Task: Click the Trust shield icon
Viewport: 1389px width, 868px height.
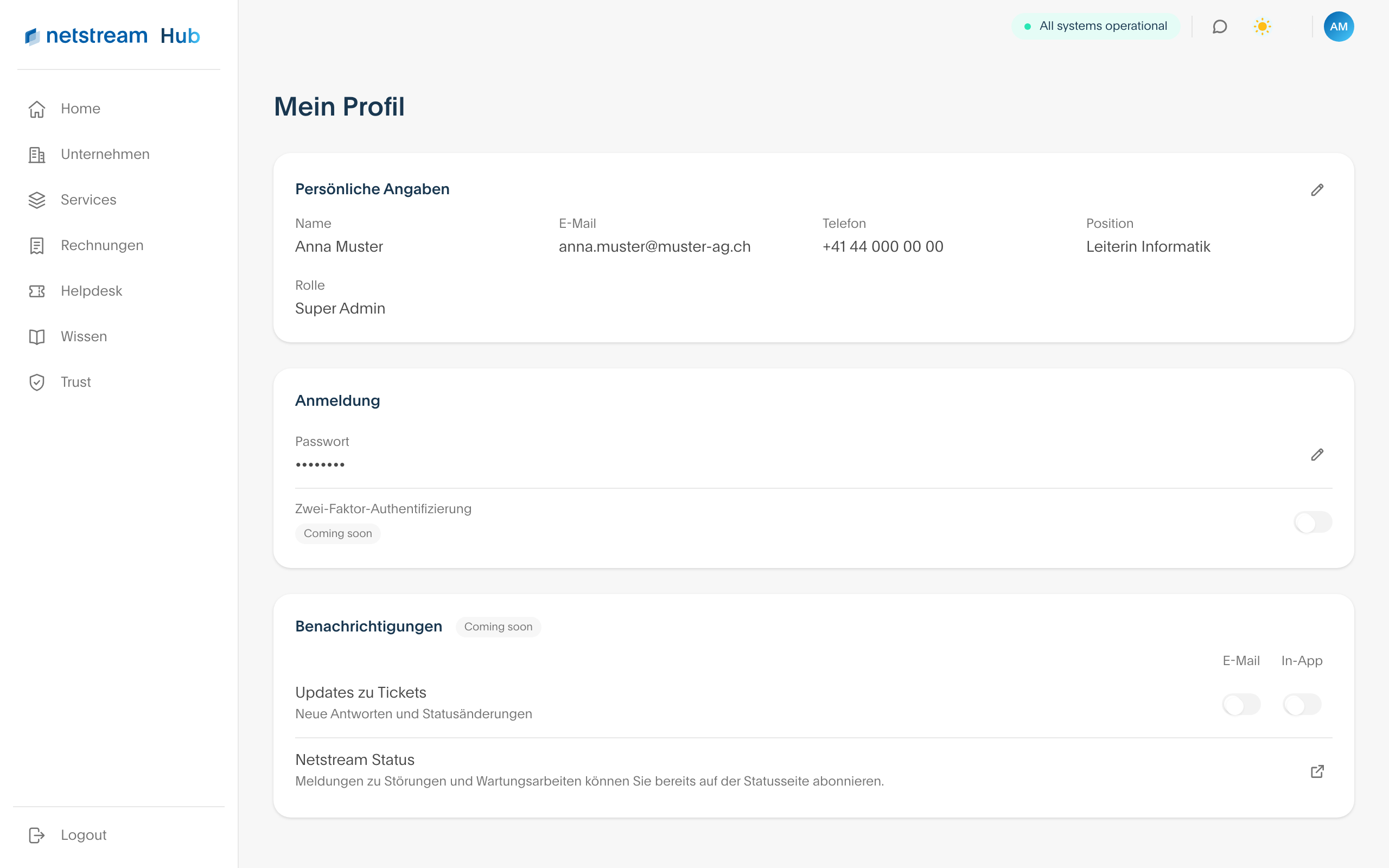Action: click(37, 382)
